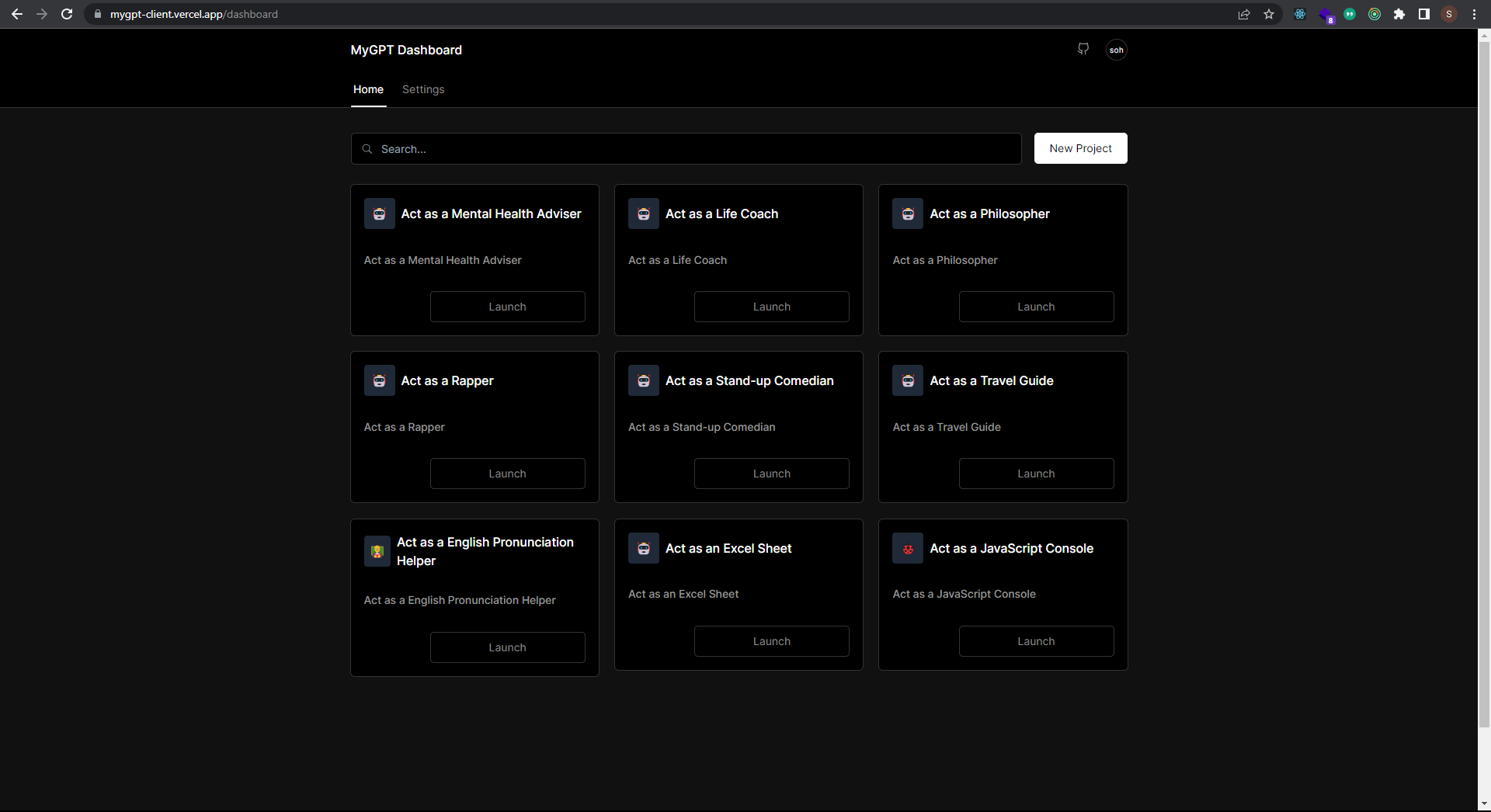
Task: Launch the English Pronunciation Helper project
Action: 507,647
